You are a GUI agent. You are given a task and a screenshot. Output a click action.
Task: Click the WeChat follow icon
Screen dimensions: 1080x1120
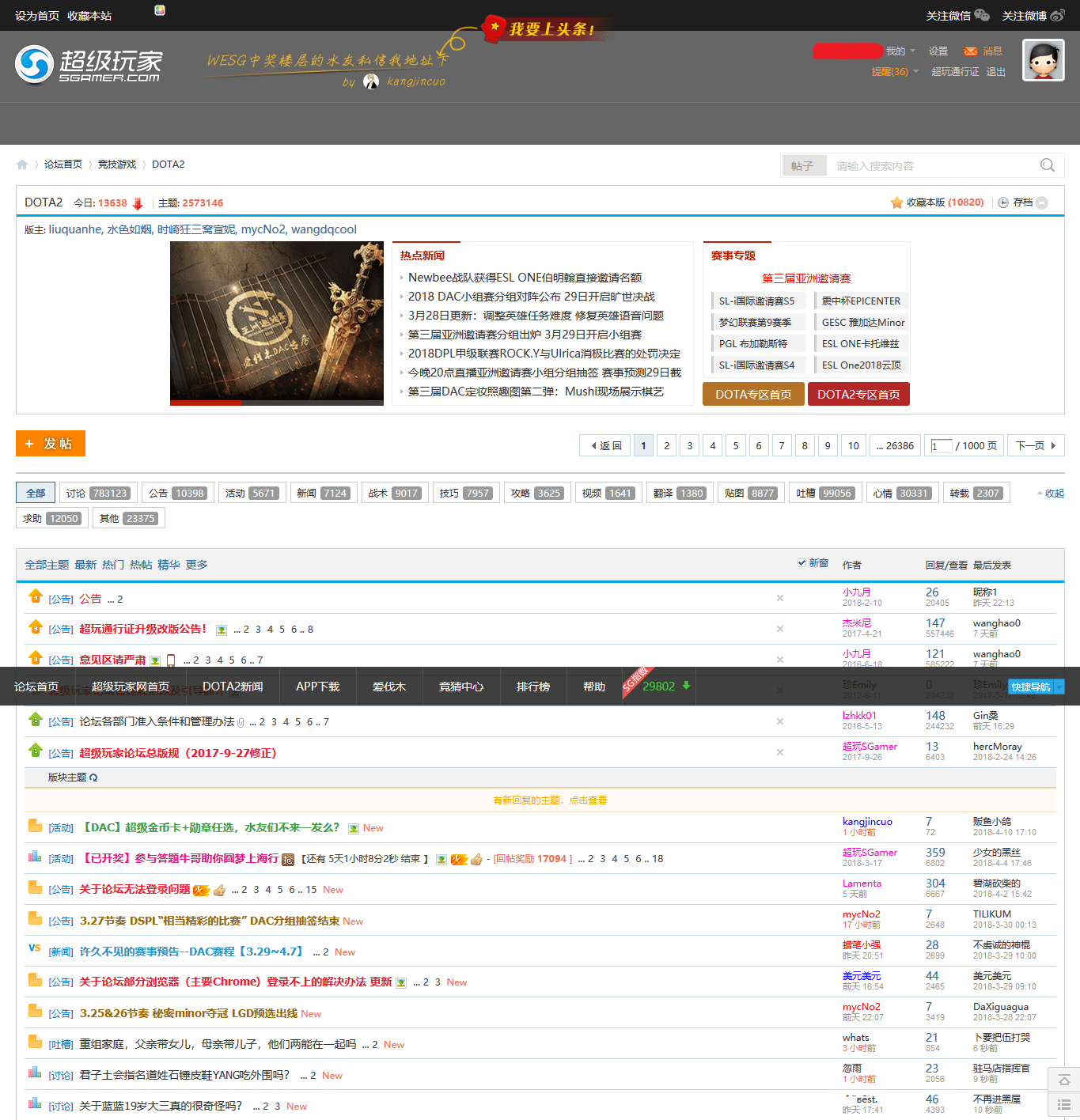point(982,15)
